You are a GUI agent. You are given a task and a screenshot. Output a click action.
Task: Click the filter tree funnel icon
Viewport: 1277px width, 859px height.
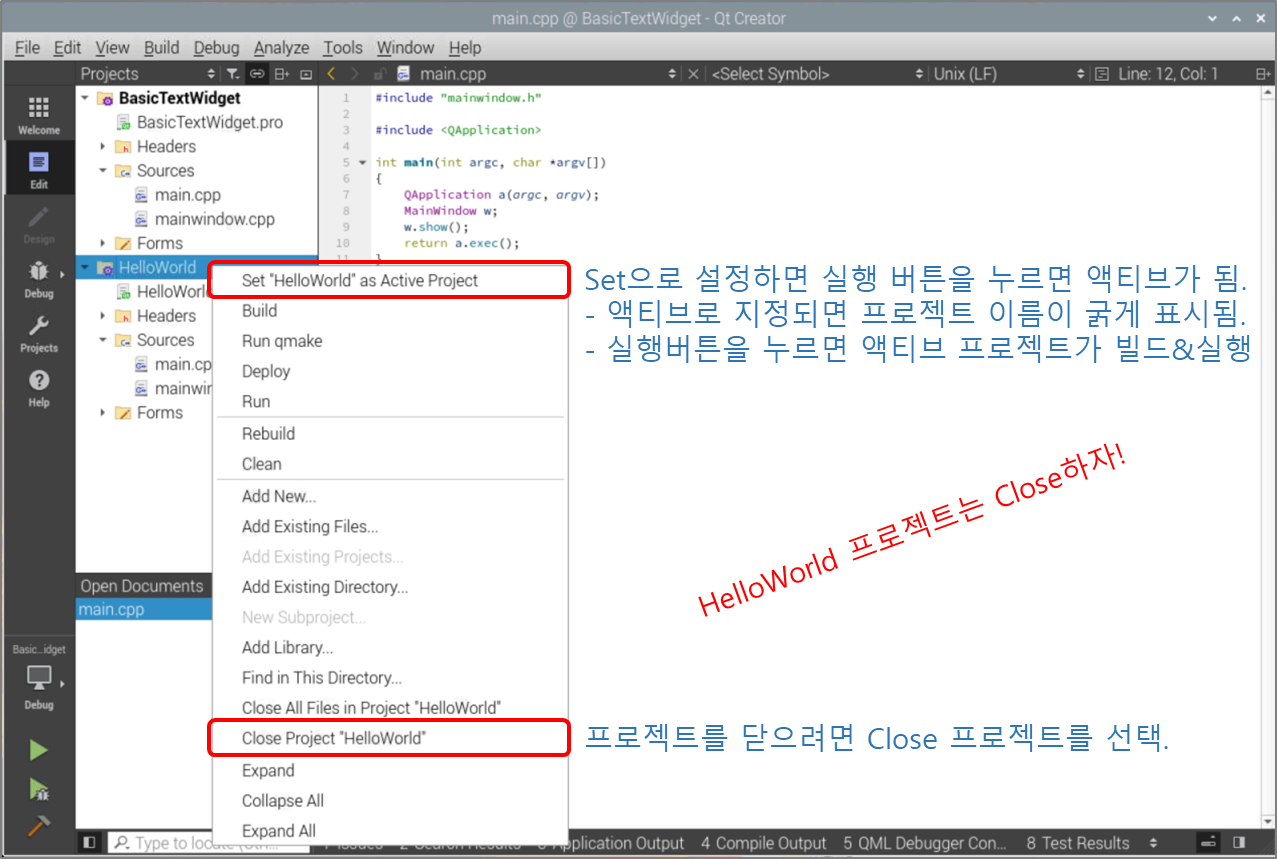coord(232,74)
